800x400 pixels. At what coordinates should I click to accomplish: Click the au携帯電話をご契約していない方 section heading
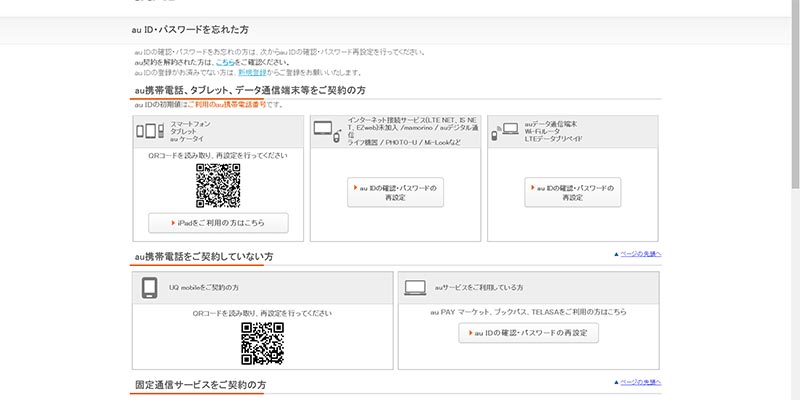[203, 258]
